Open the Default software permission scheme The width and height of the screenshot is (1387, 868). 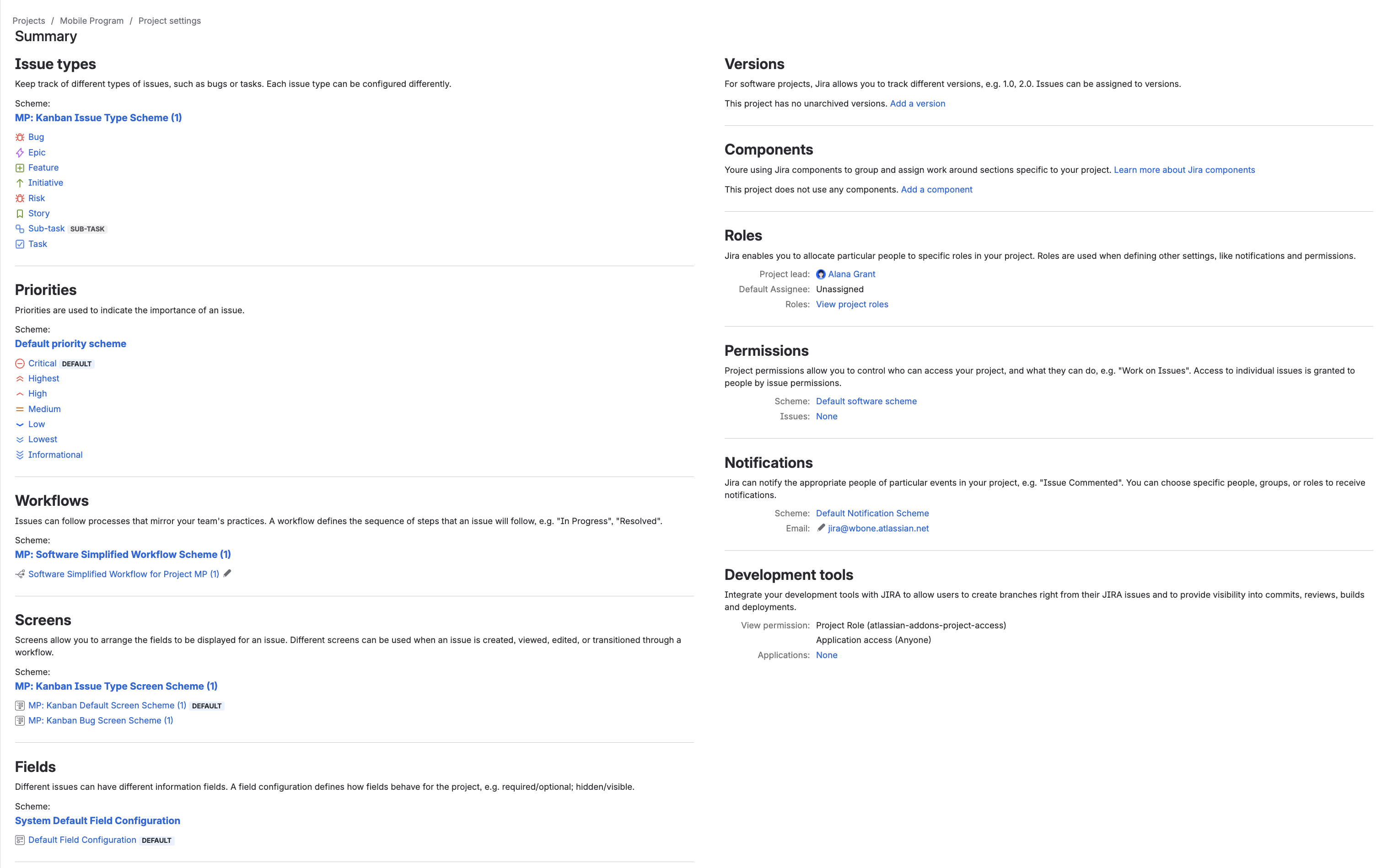(866, 401)
